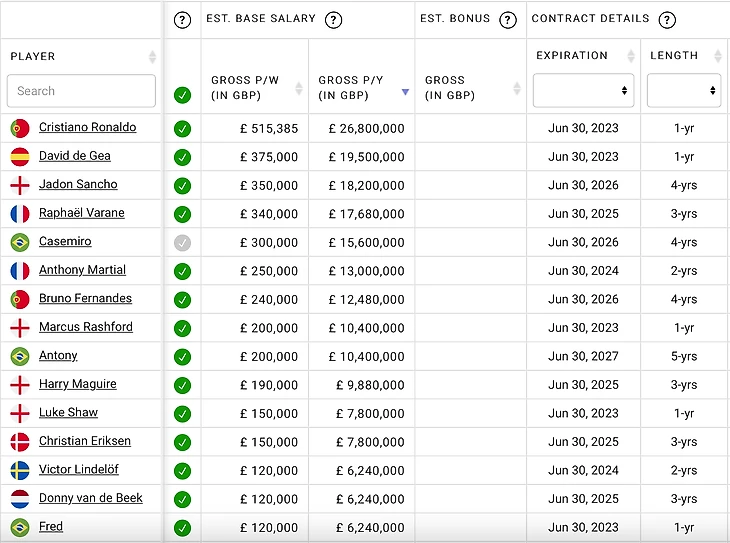
Task: Open the Expiration filter dropdown
Action: [584, 91]
